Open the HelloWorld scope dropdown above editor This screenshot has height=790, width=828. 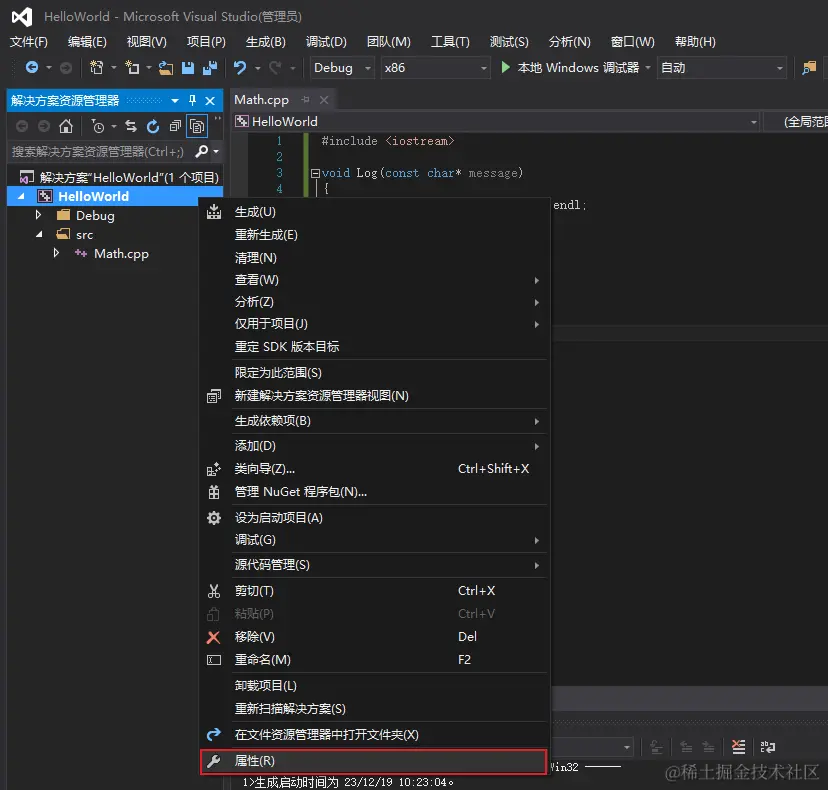[496, 122]
